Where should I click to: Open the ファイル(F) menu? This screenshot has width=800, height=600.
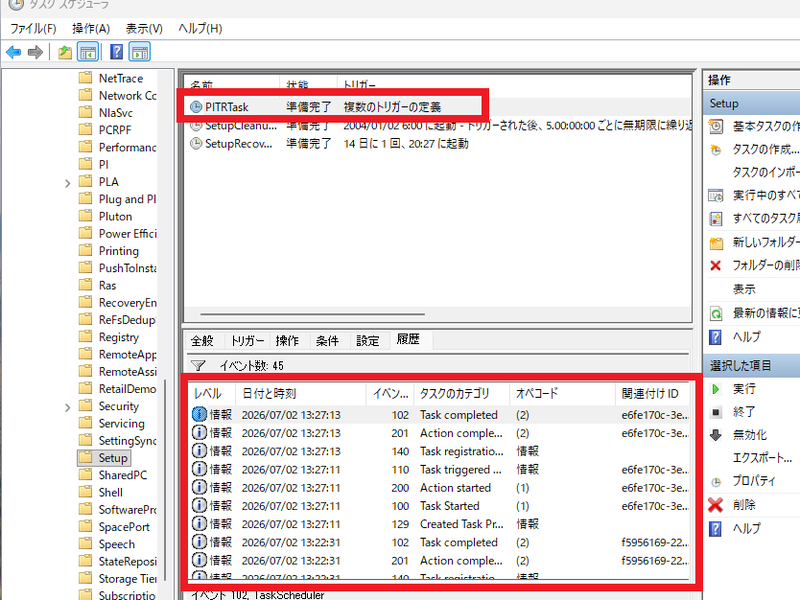(x=33, y=29)
